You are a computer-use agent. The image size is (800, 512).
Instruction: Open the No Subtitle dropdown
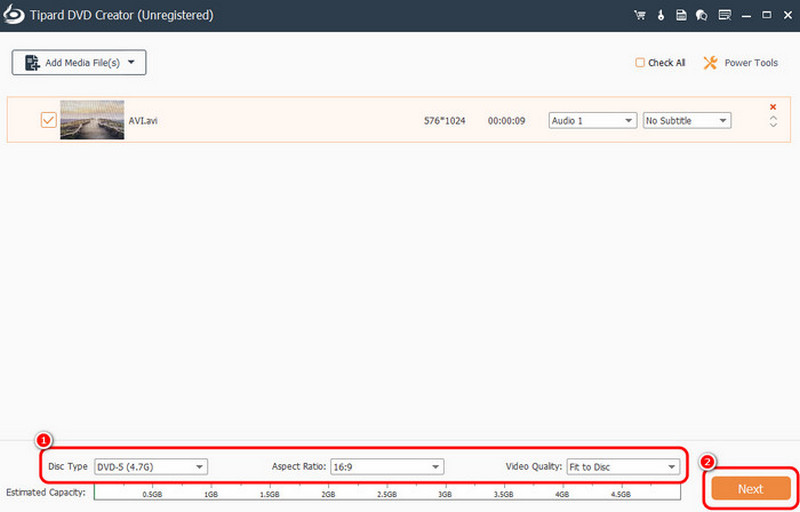(687, 120)
